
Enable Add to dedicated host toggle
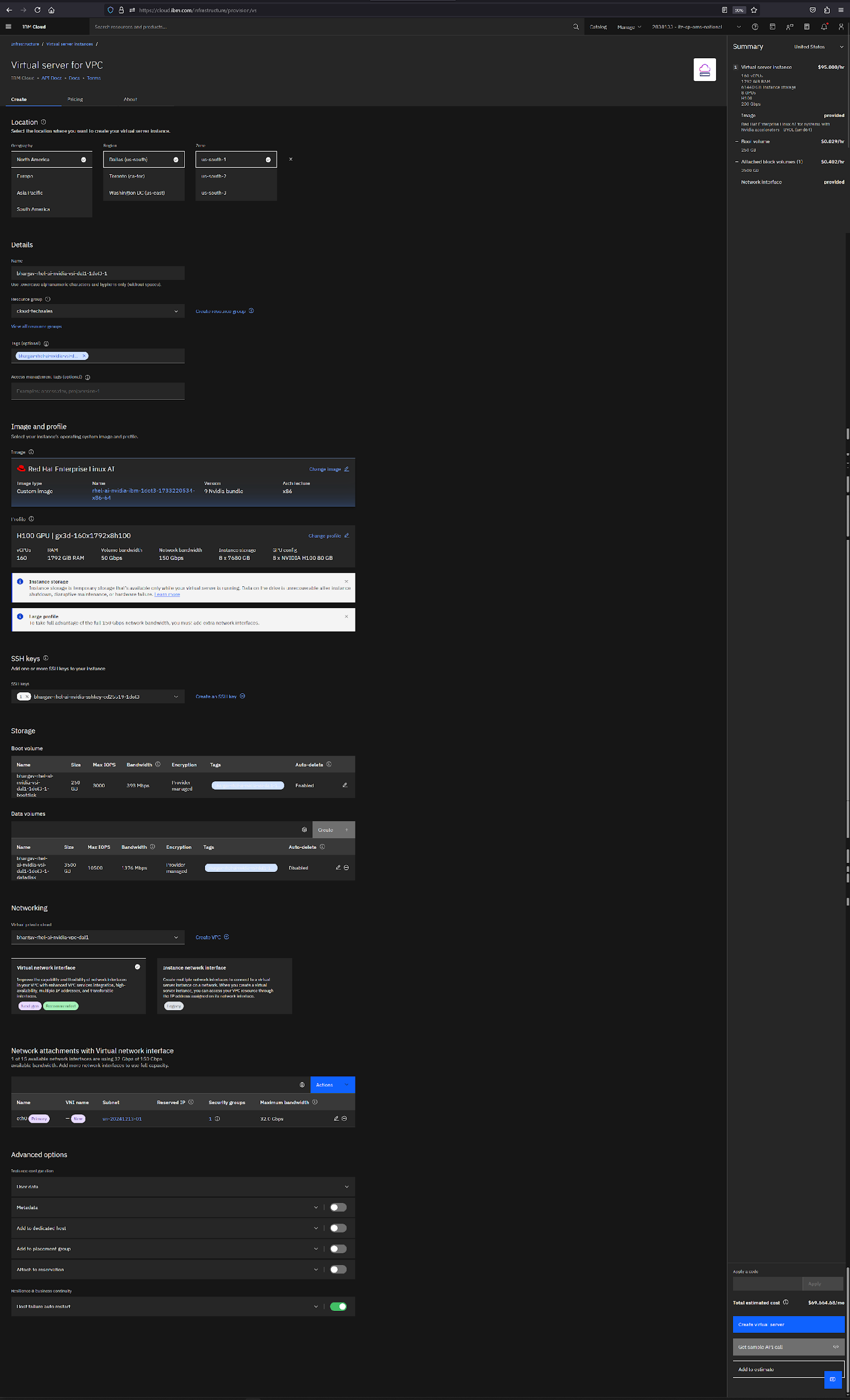(338, 1228)
